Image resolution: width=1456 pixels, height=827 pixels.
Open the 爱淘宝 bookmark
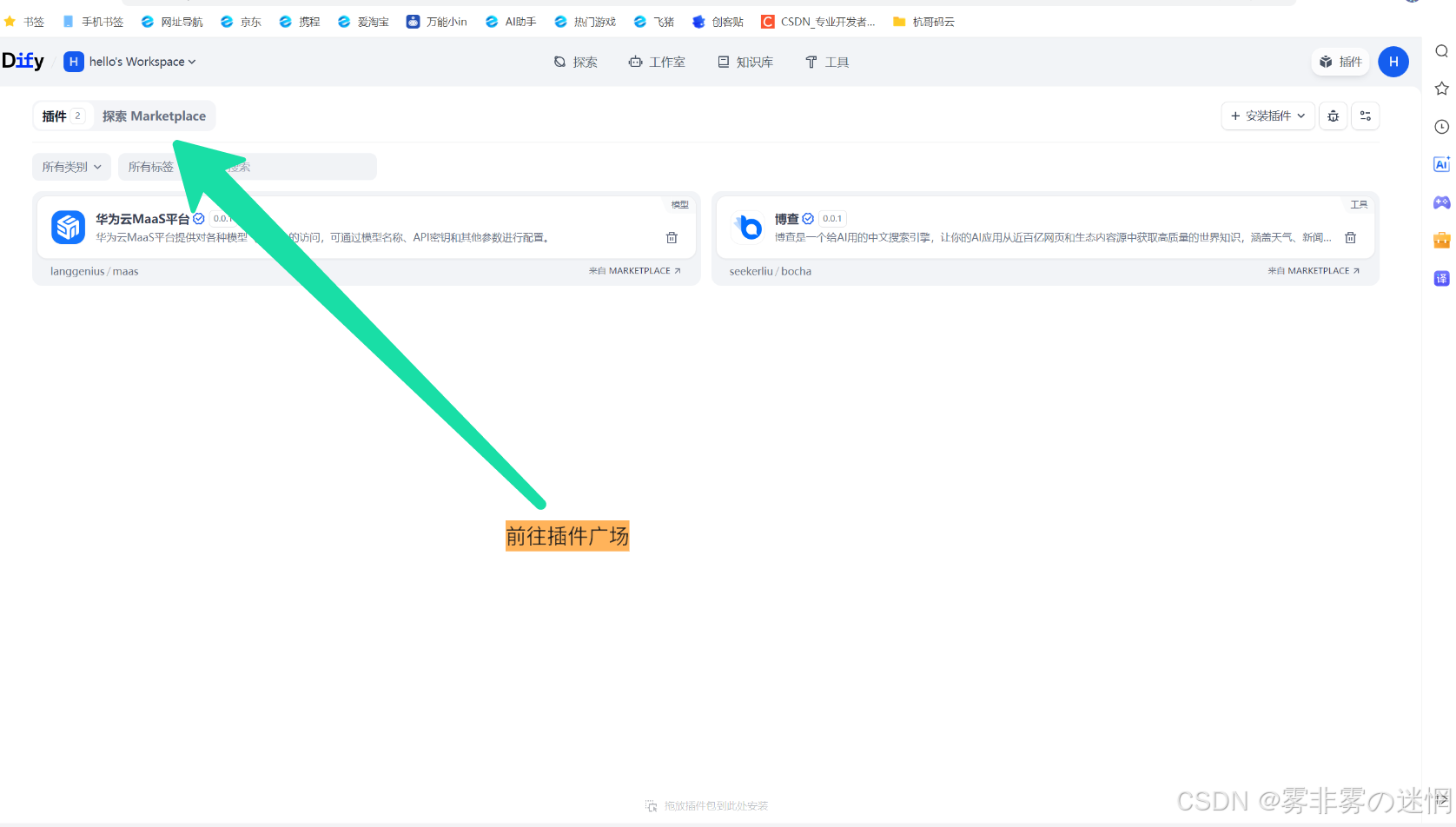click(x=364, y=22)
